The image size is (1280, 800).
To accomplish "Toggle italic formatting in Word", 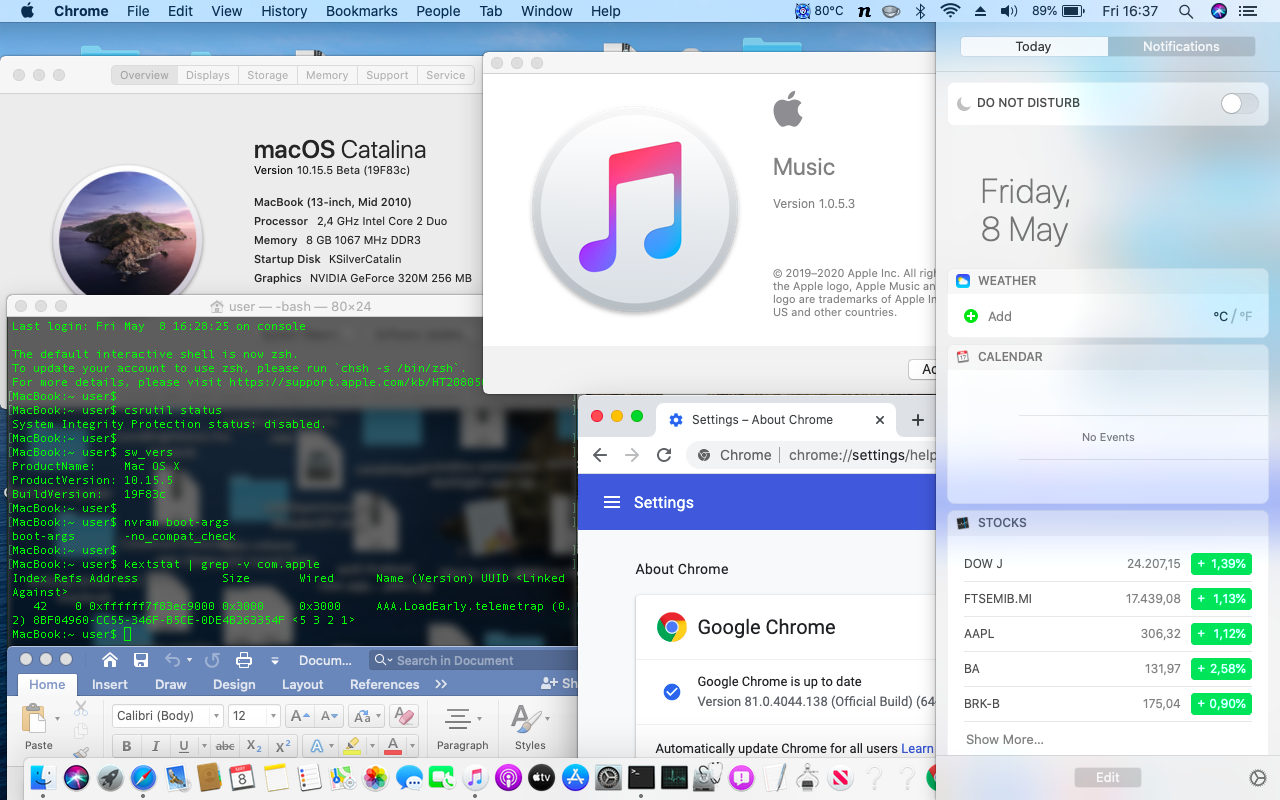I will pyautogui.click(x=155, y=746).
